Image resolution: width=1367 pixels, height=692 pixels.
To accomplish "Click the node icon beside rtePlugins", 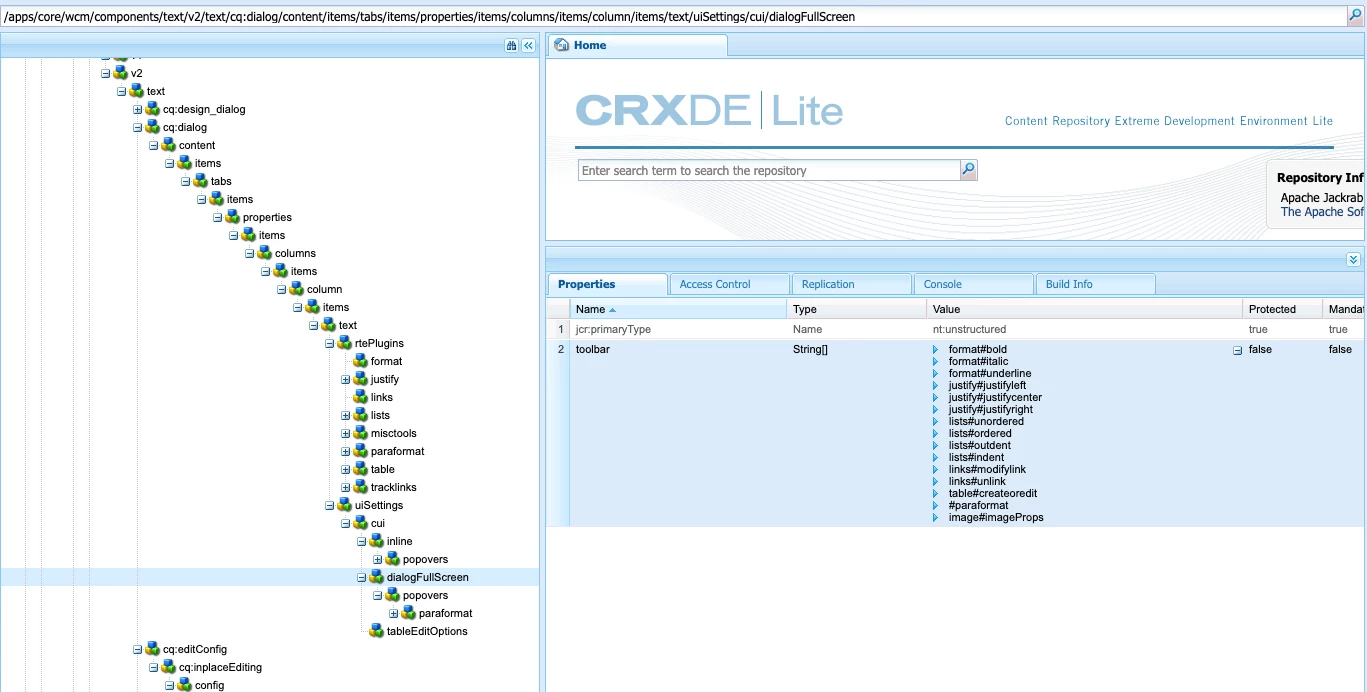I will click(344, 343).
